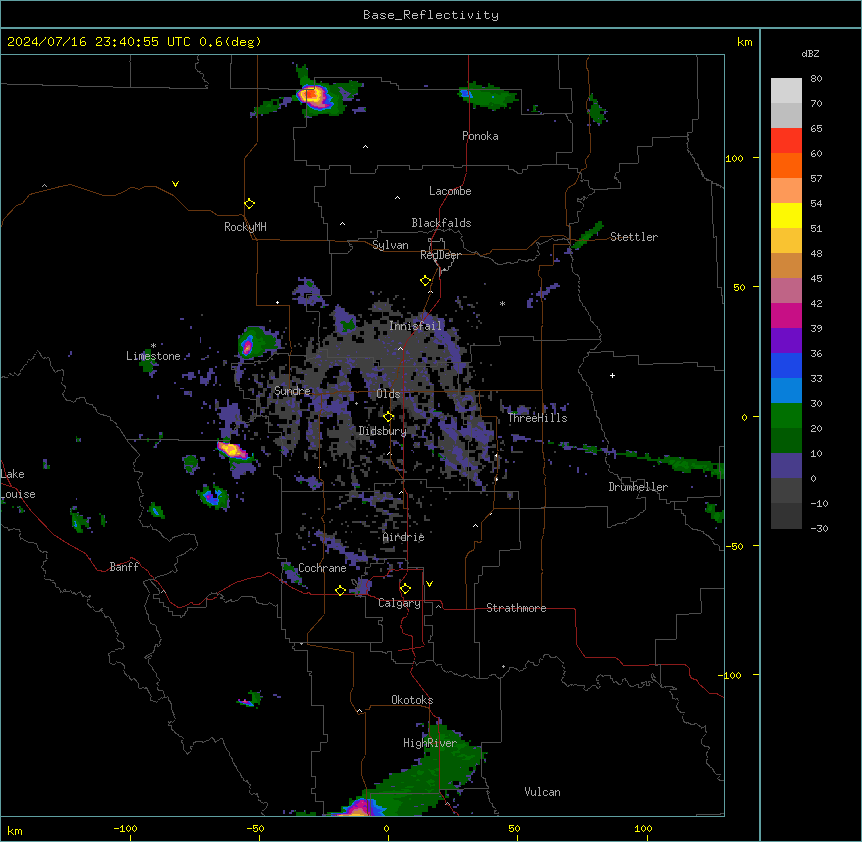The width and height of the screenshot is (862, 842).
Task: Click the yellow V marker east of Calgary
Action: (429, 584)
